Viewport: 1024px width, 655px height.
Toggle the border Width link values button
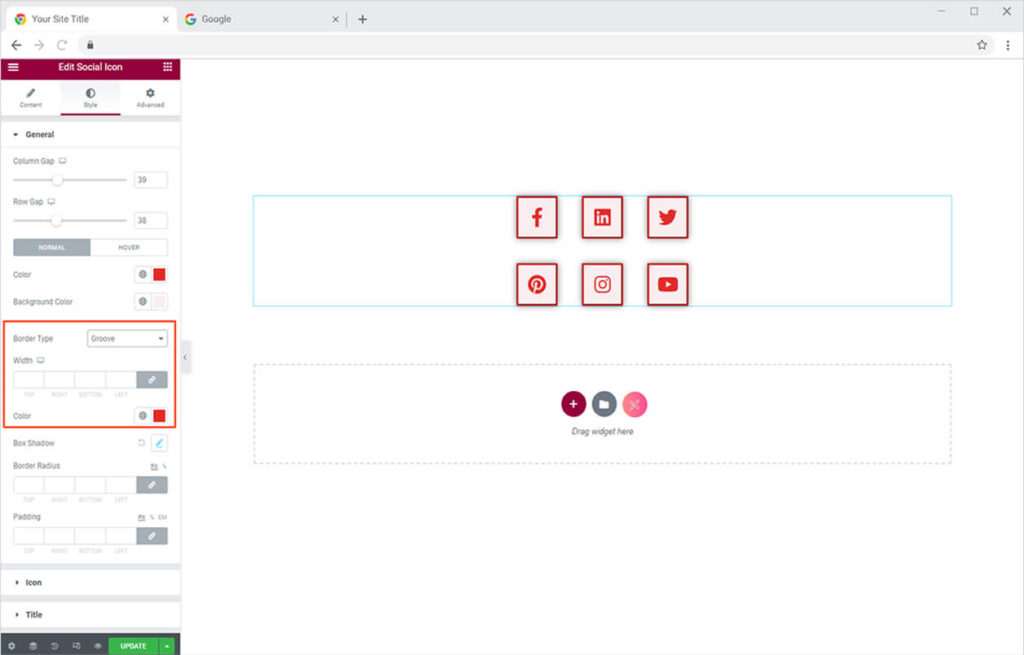pos(152,380)
